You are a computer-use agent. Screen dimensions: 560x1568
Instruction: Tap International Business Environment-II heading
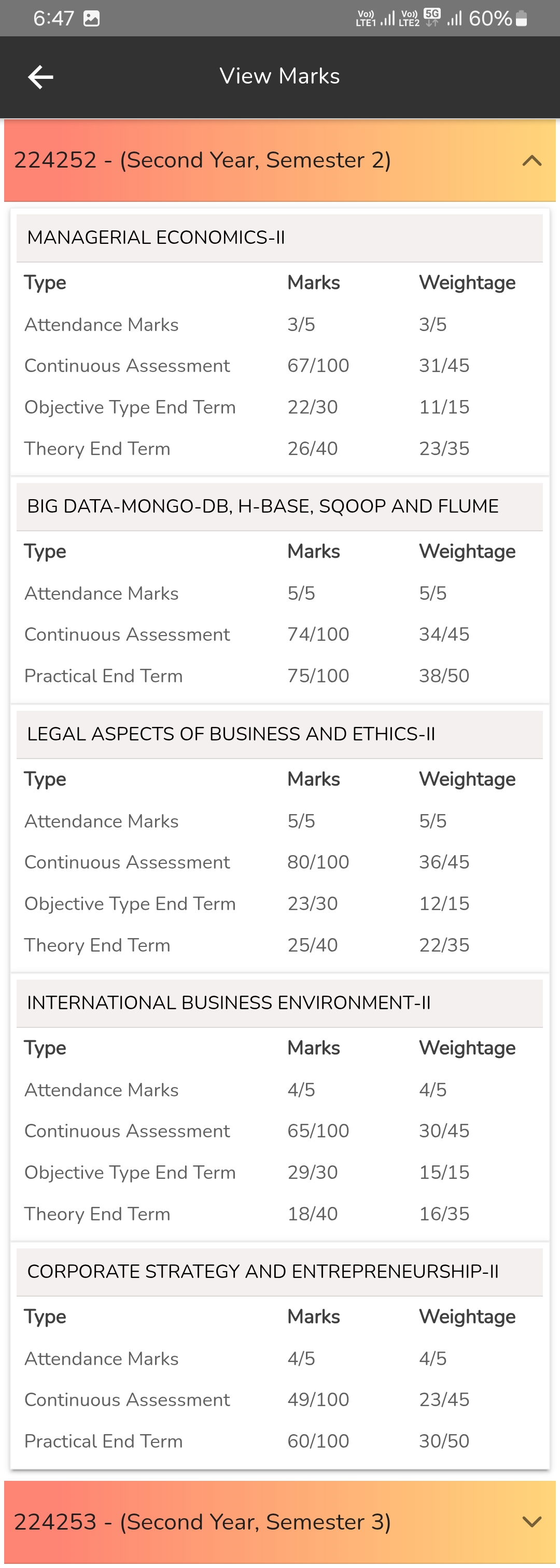229,1003
